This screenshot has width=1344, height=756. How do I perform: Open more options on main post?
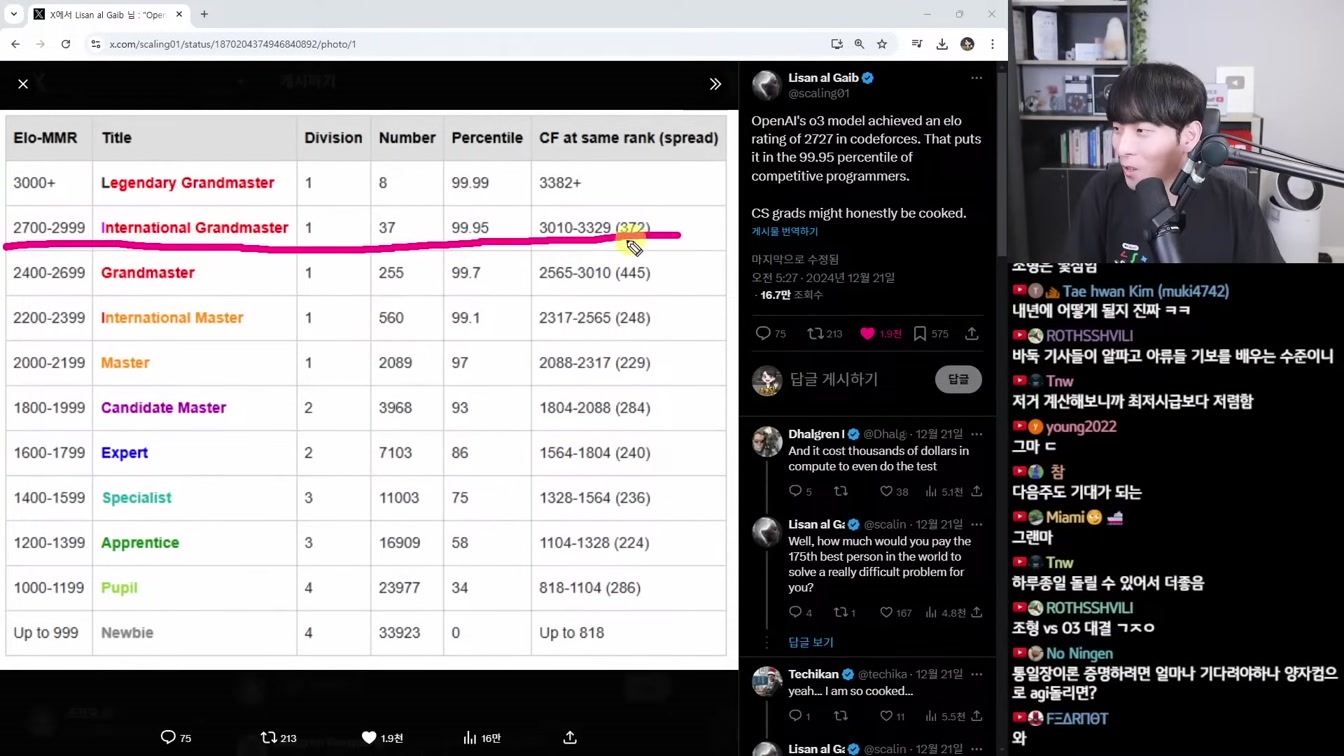[976, 78]
